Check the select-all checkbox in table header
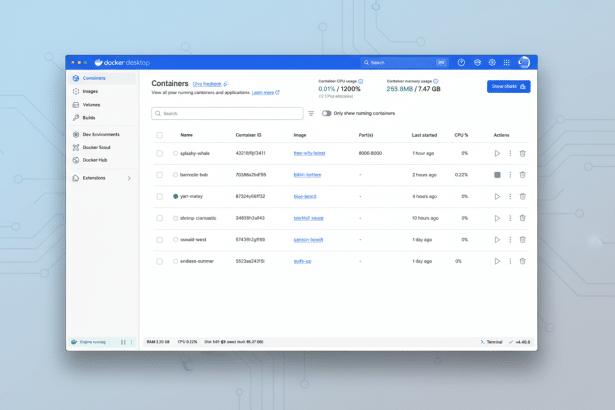The height and width of the screenshot is (410, 615). tap(160, 135)
